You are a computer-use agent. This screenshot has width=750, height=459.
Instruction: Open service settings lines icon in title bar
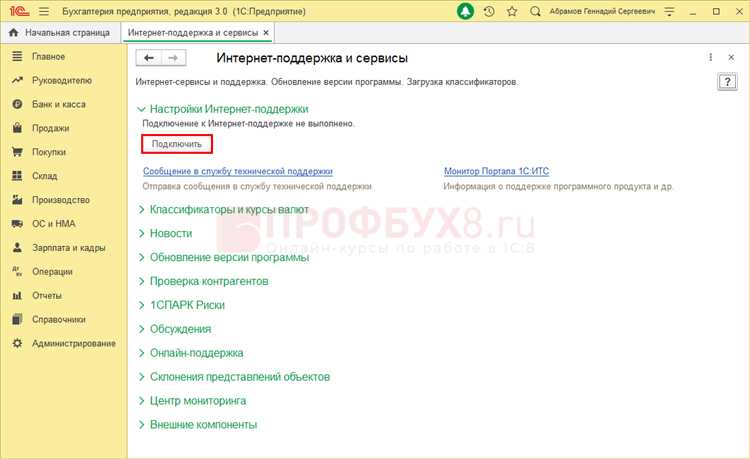[x=670, y=11]
